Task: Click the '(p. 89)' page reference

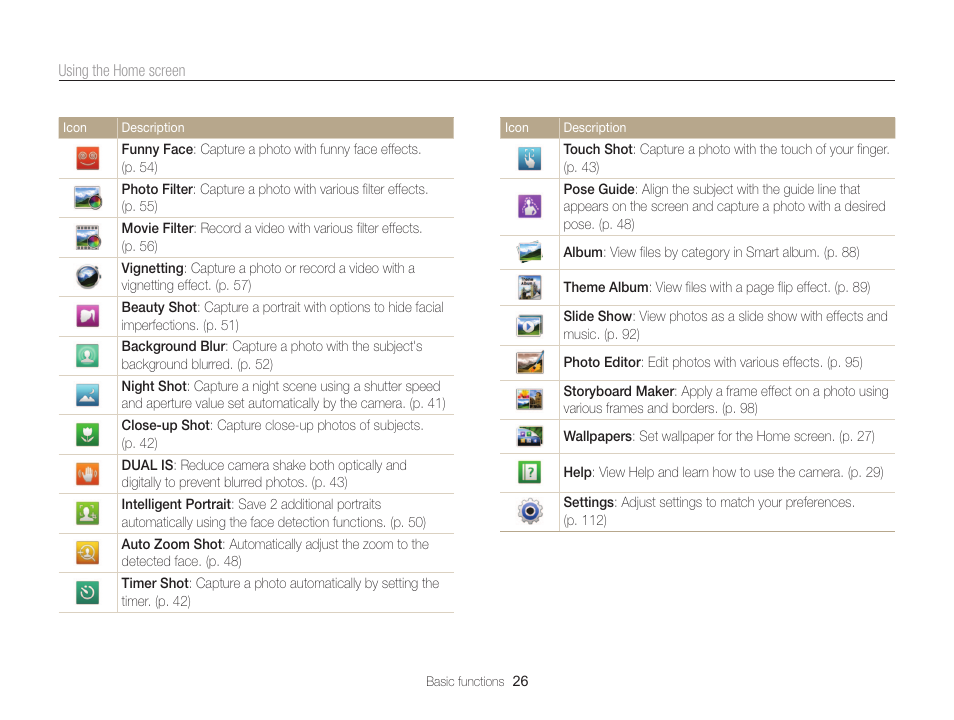Action: [x=852, y=287]
